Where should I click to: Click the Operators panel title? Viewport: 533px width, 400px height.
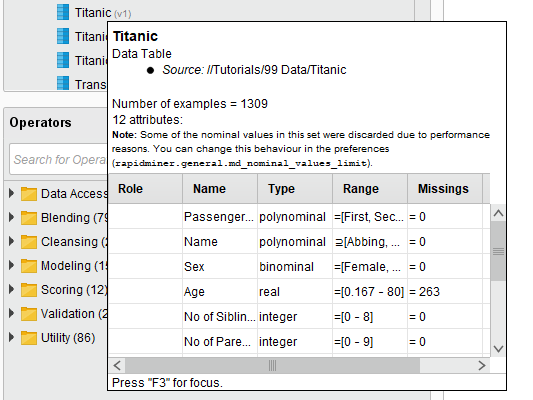click(40, 122)
